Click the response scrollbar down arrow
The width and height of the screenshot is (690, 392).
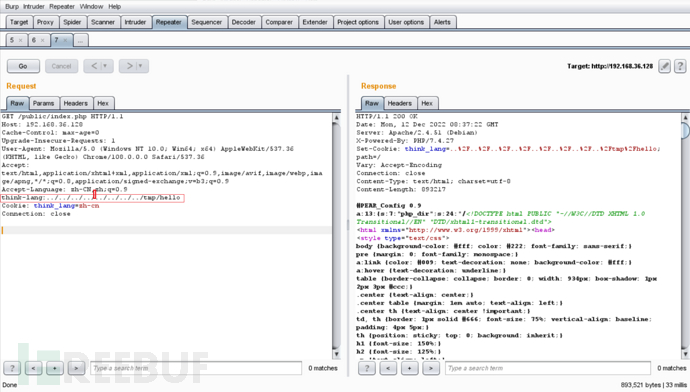point(686,354)
